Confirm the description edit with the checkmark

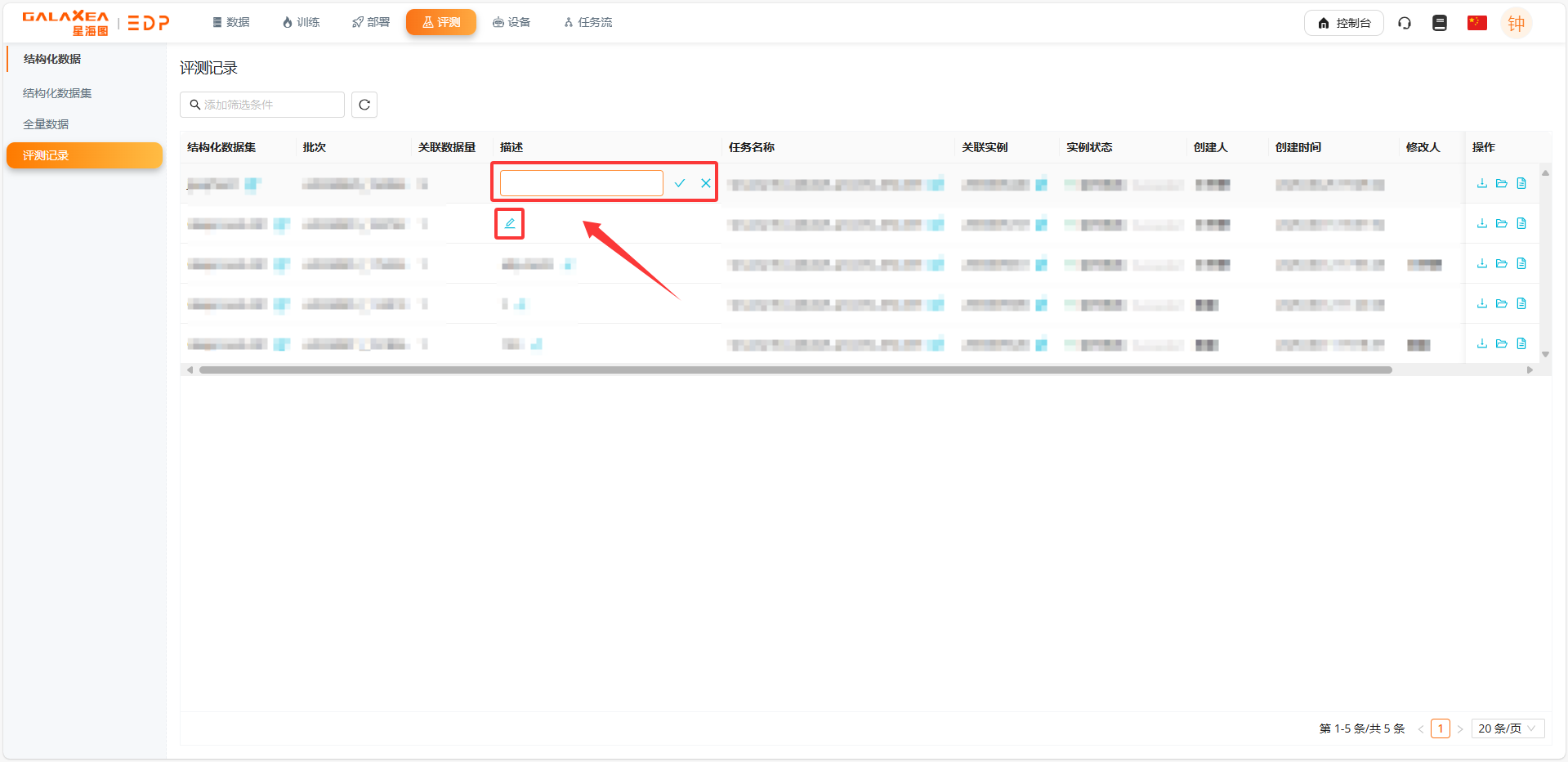(x=679, y=183)
